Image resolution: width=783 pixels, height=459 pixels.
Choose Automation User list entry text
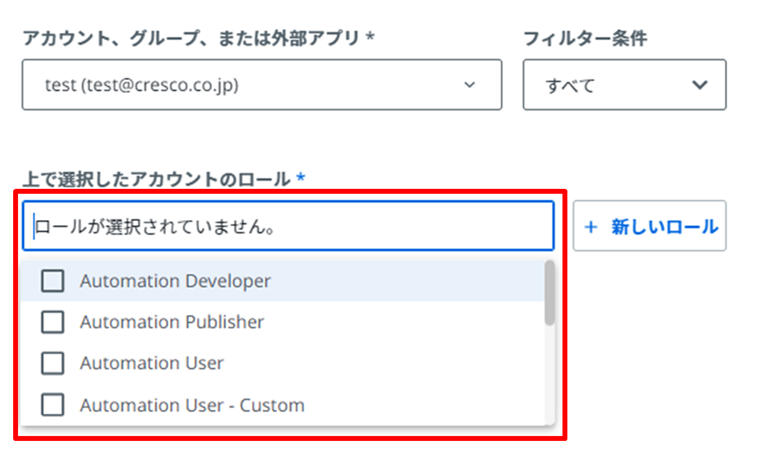point(152,363)
